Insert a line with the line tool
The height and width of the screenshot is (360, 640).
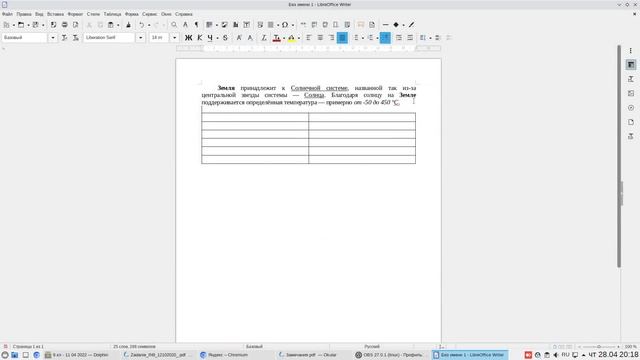click(x=385, y=25)
